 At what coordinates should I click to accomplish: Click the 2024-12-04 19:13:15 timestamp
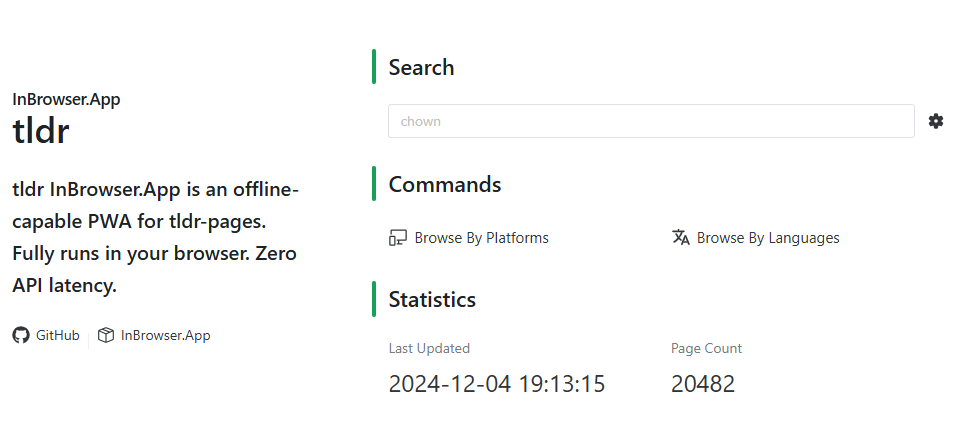tap(497, 384)
